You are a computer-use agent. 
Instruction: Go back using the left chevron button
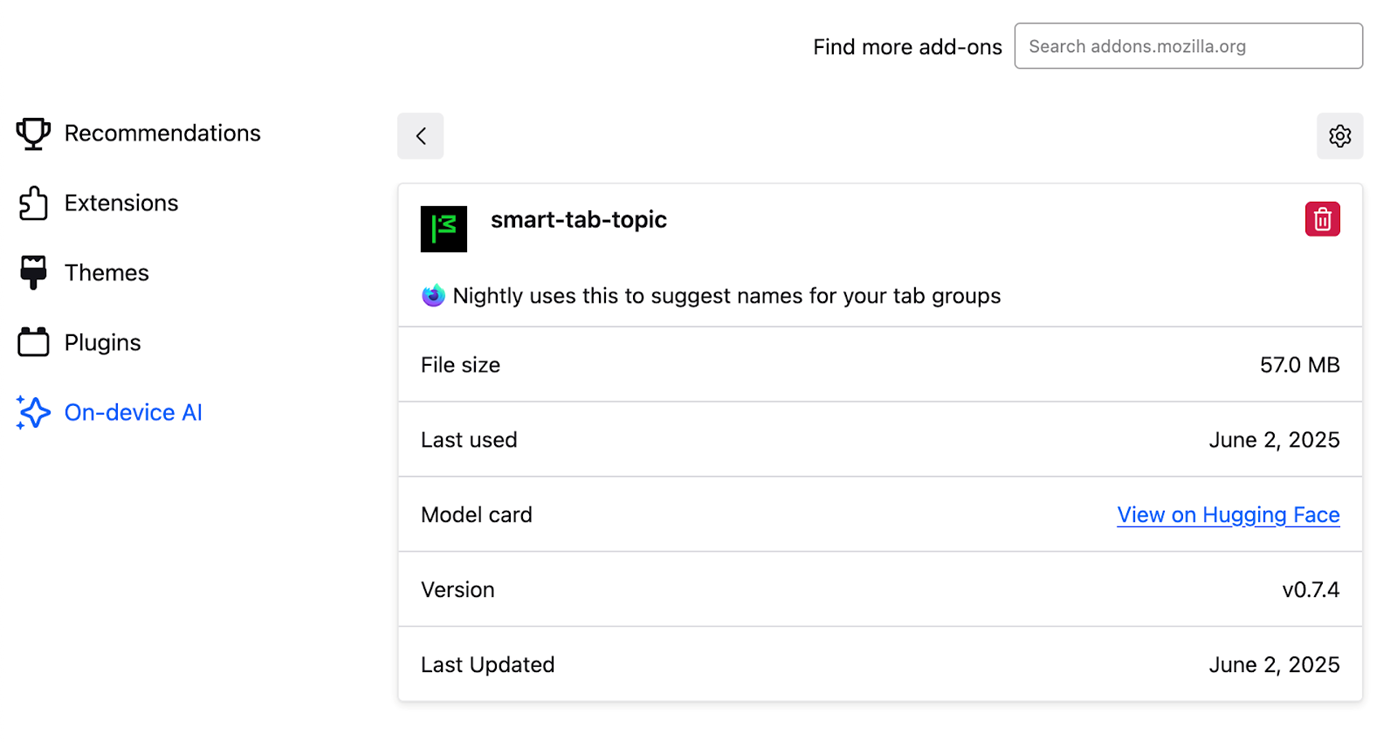[421, 136]
